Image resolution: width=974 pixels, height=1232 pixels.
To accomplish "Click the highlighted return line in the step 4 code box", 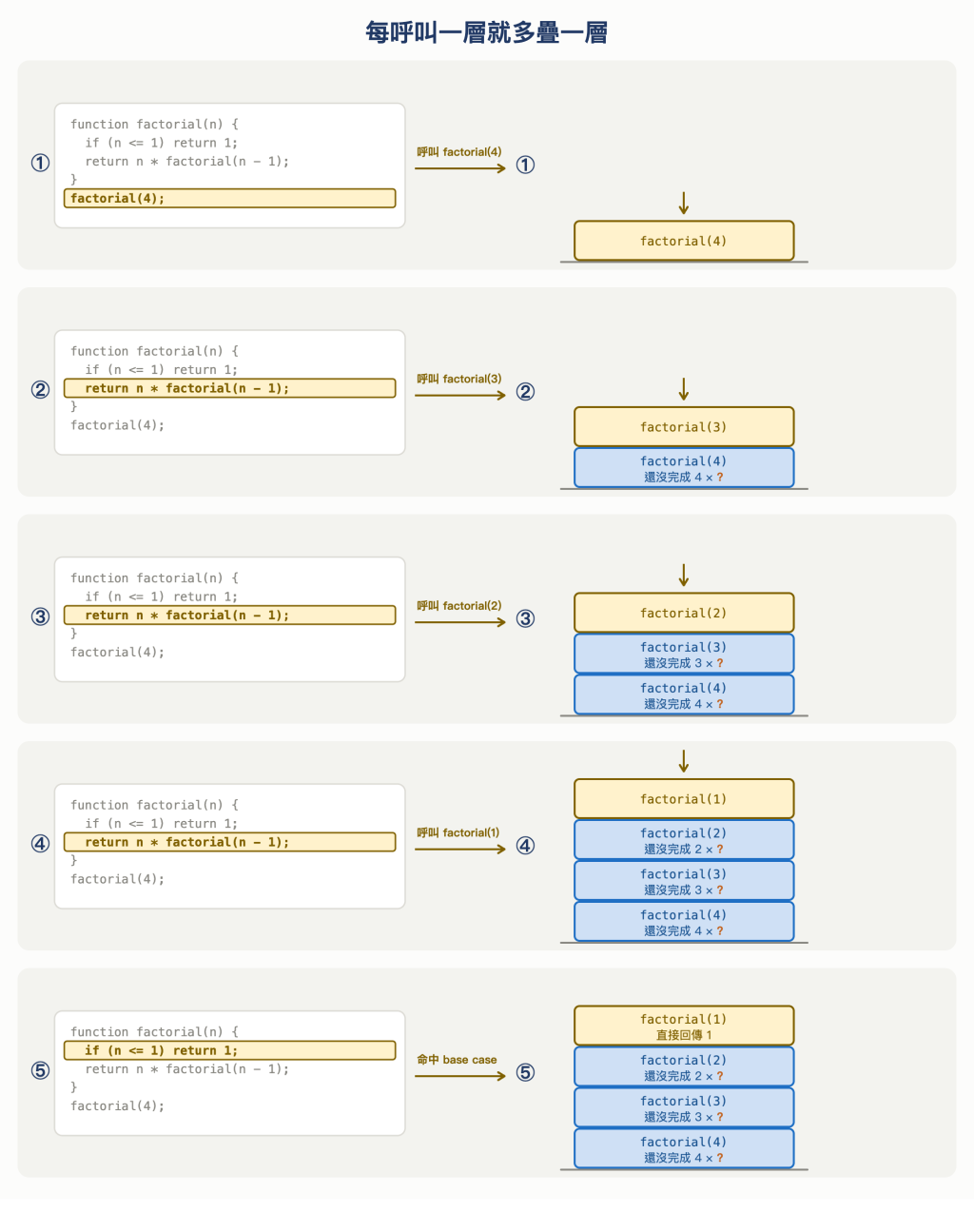I will click(229, 842).
